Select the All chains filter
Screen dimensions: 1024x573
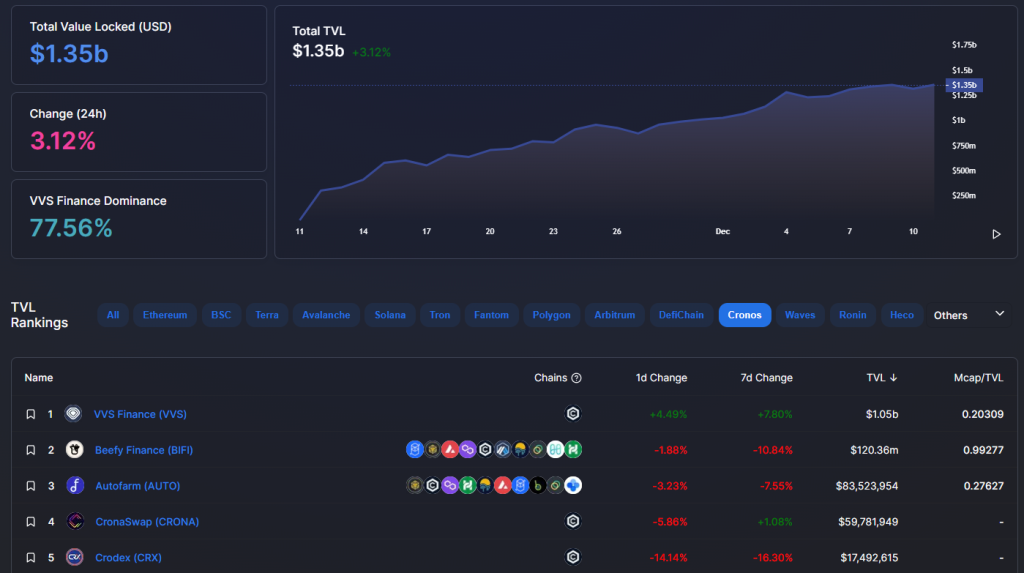pos(113,315)
